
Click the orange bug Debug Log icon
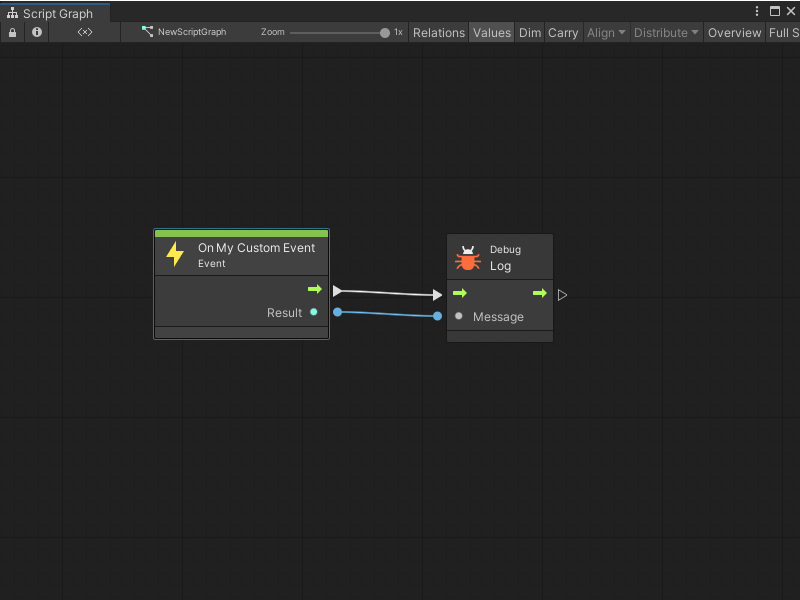[467, 258]
